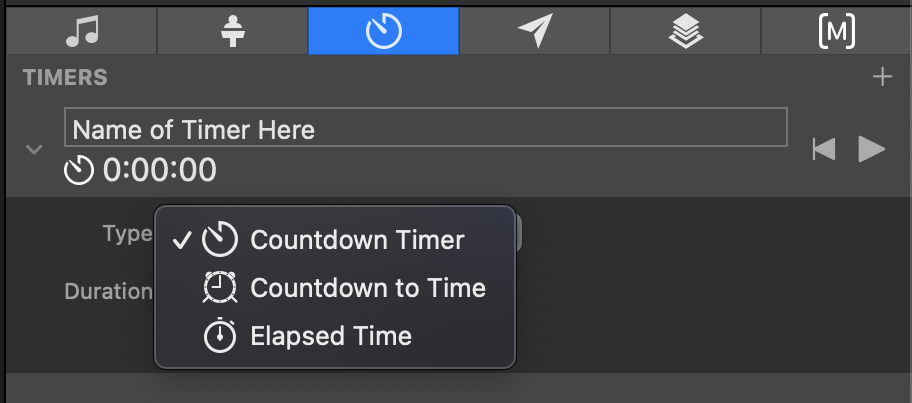
Task: Select Countdown to Time option
Action: [x=367, y=288]
